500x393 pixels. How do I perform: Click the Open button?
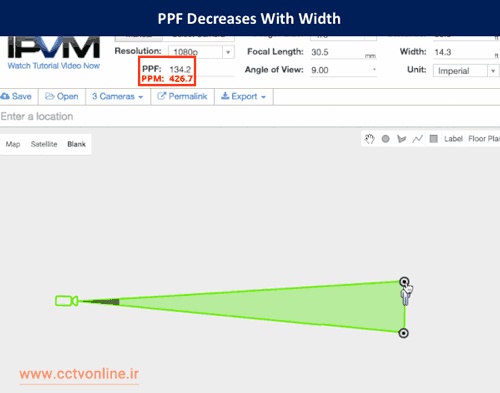[62, 97]
